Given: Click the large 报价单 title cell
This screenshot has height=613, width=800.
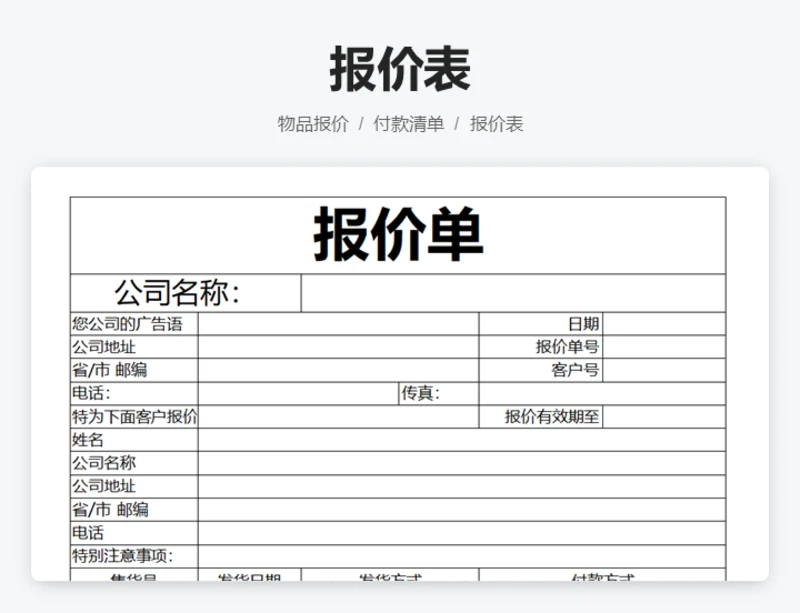Looking at the screenshot, I should pyautogui.click(x=398, y=235).
